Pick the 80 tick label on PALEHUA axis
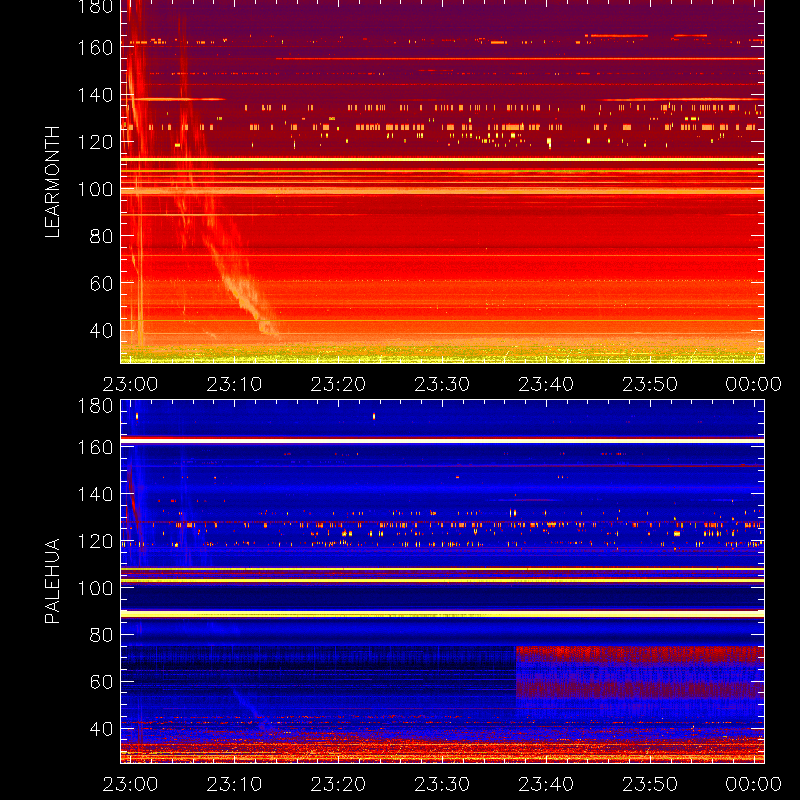Viewport: 800px width, 800px height. (x=102, y=635)
